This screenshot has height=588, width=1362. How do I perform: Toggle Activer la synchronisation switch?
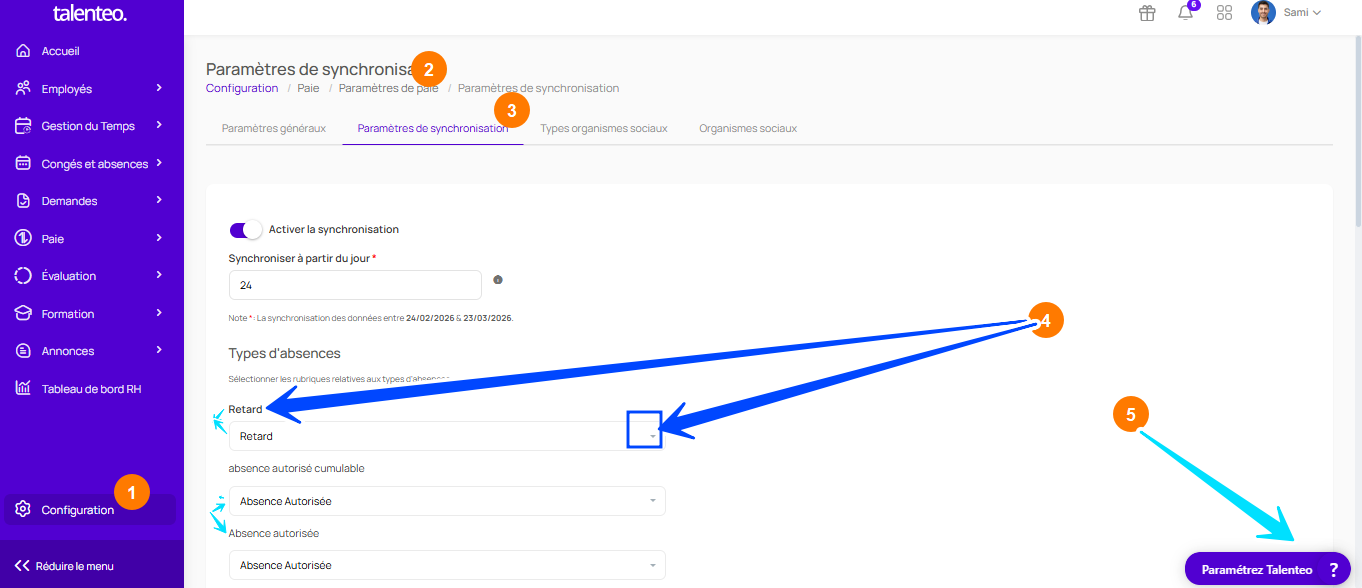(245, 230)
